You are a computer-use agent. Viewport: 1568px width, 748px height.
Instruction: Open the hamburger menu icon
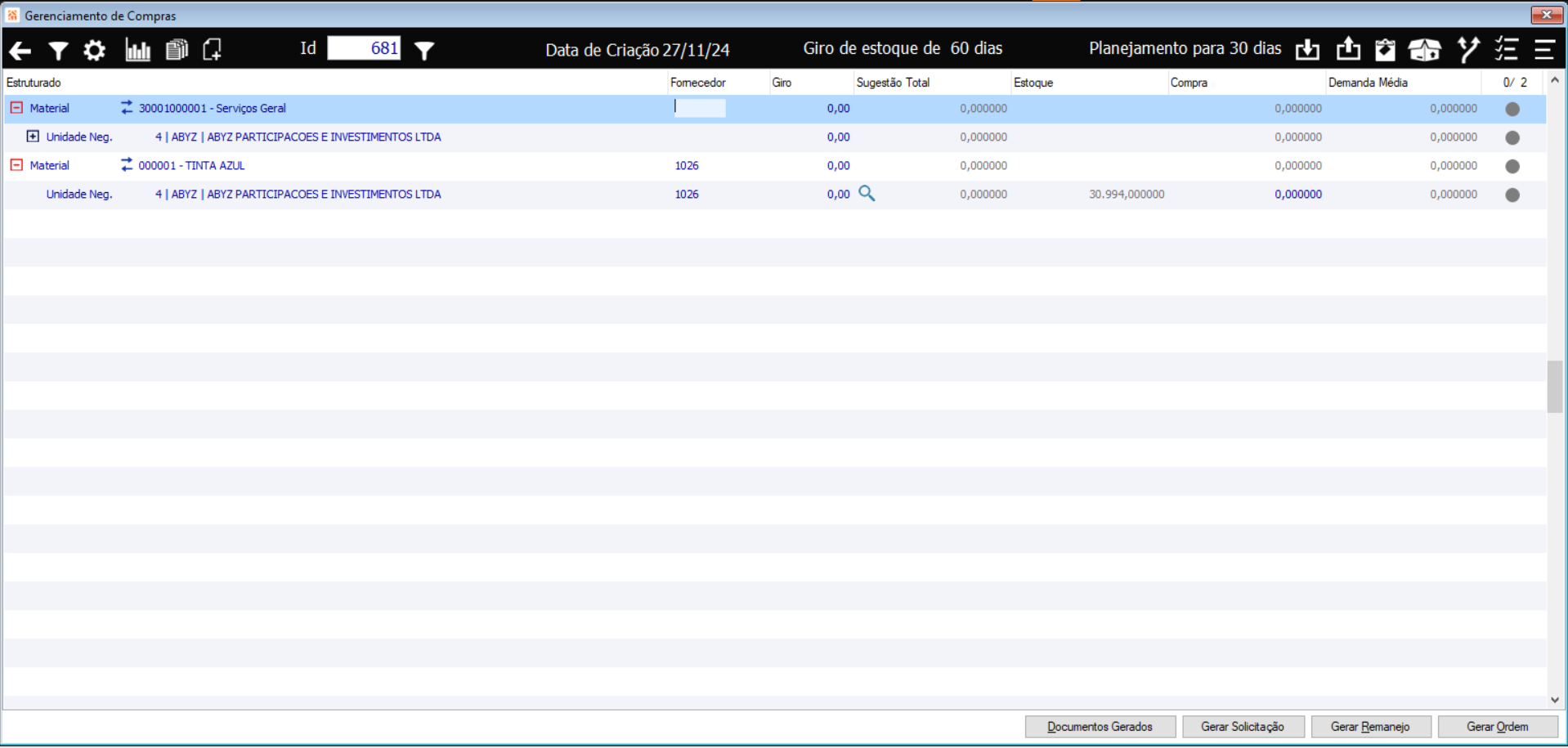(x=1543, y=50)
